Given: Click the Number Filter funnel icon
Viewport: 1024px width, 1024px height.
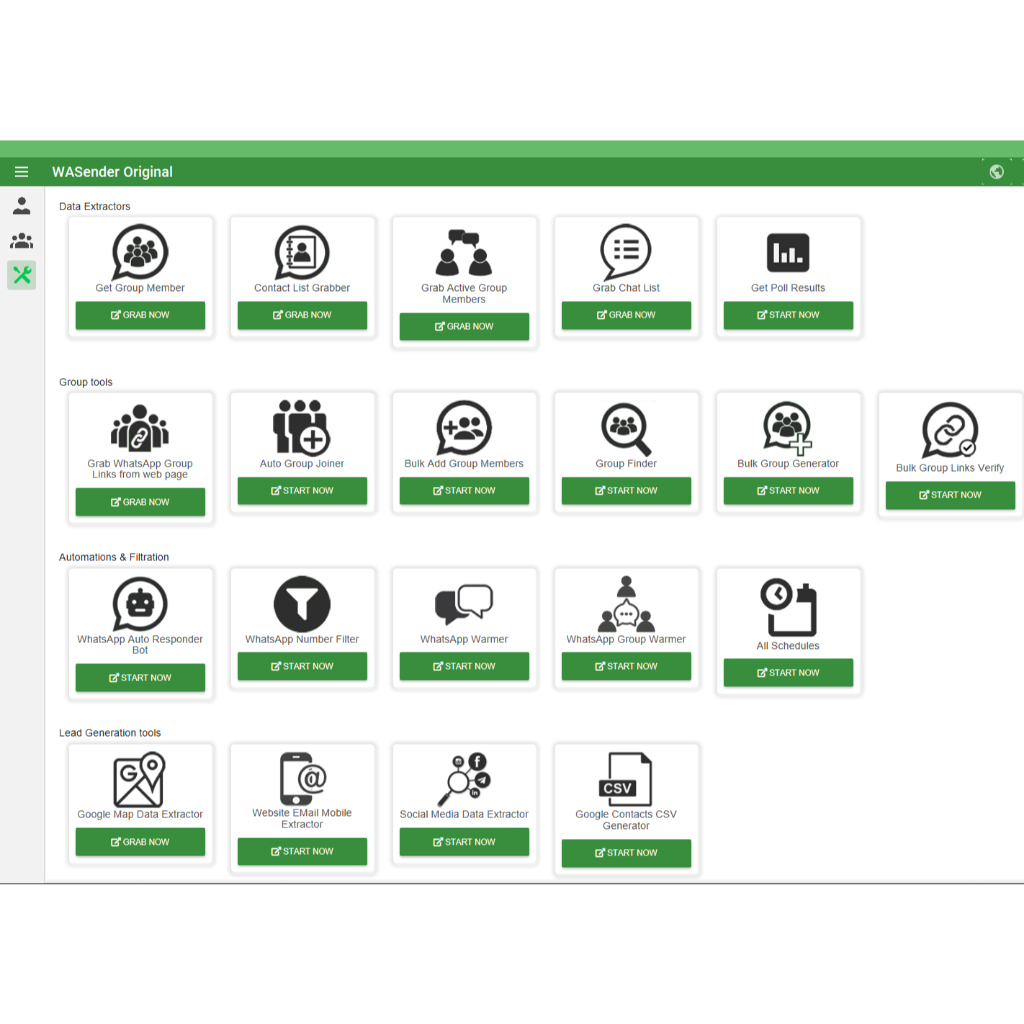Looking at the screenshot, I should click(x=302, y=604).
